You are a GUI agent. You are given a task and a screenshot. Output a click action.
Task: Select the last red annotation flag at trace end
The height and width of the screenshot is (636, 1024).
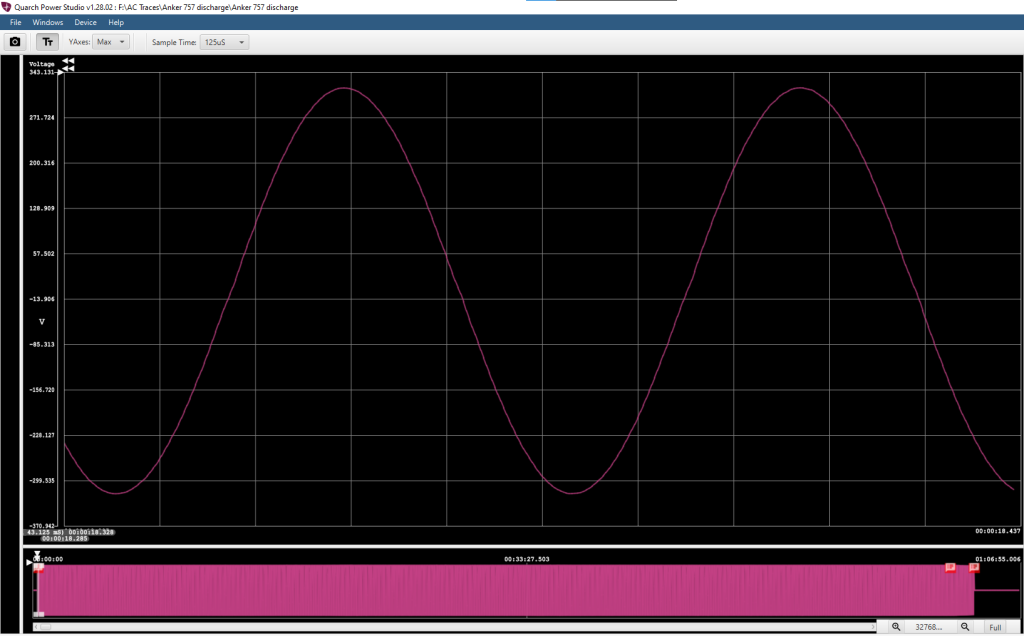(973, 567)
